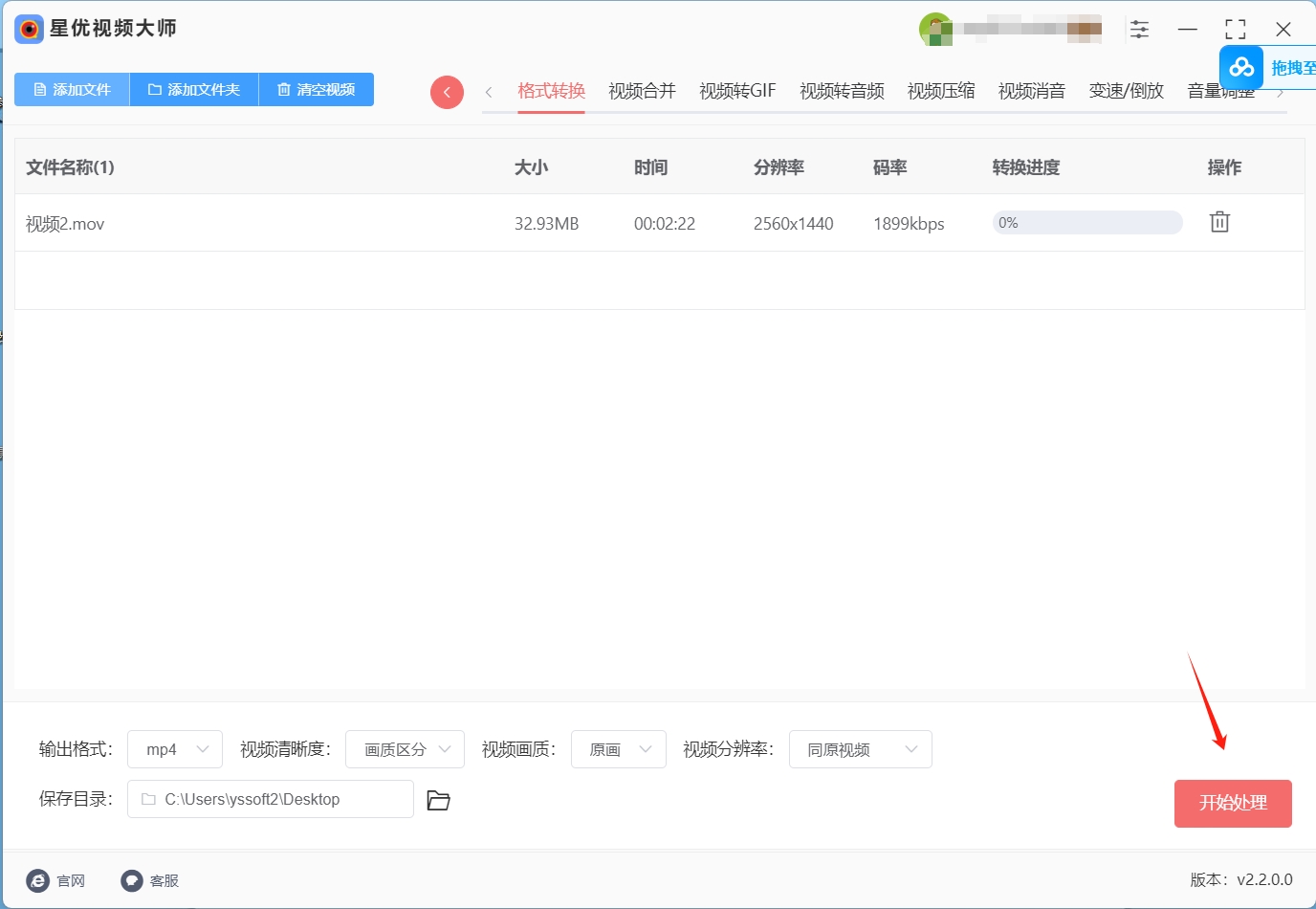Click the 文件名称(1) column header

70,167
